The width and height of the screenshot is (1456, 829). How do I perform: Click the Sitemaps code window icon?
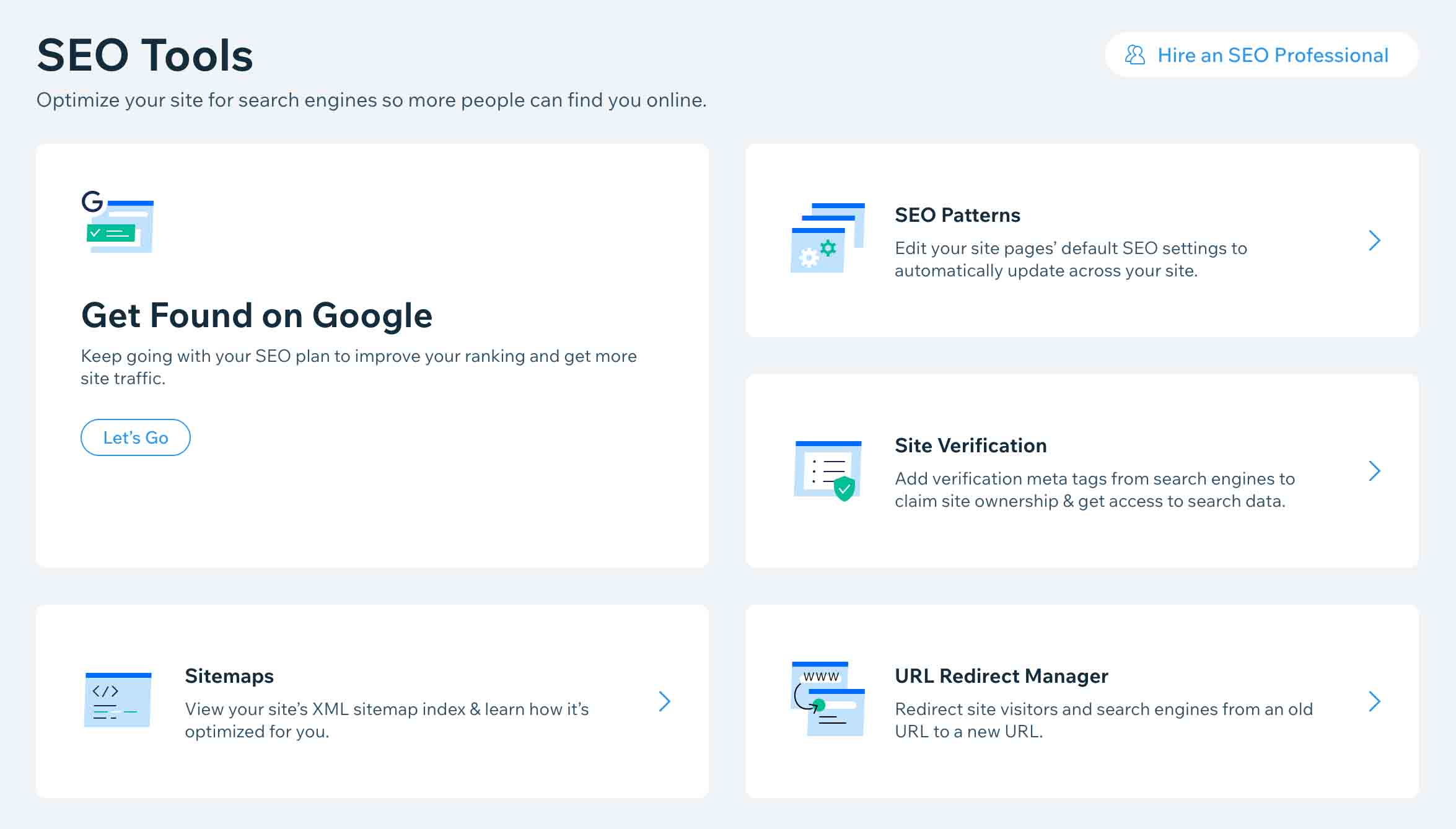point(118,700)
